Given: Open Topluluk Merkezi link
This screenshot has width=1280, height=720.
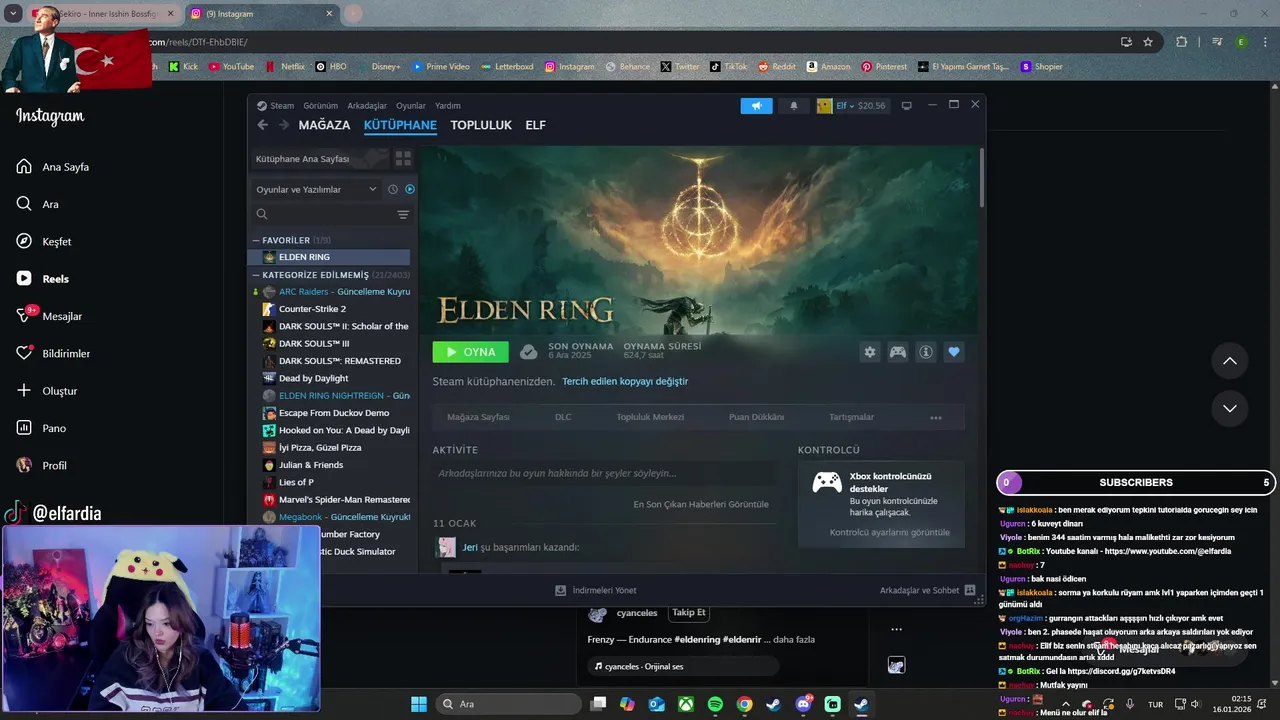Looking at the screenshot, I should 650,417.
